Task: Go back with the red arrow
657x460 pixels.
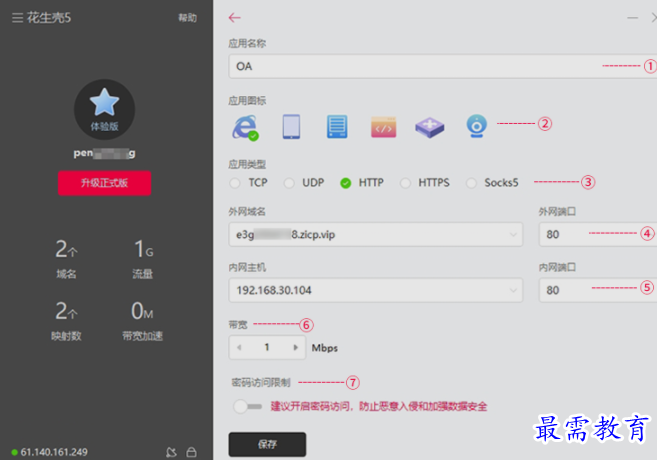Action: coord(235,18)
